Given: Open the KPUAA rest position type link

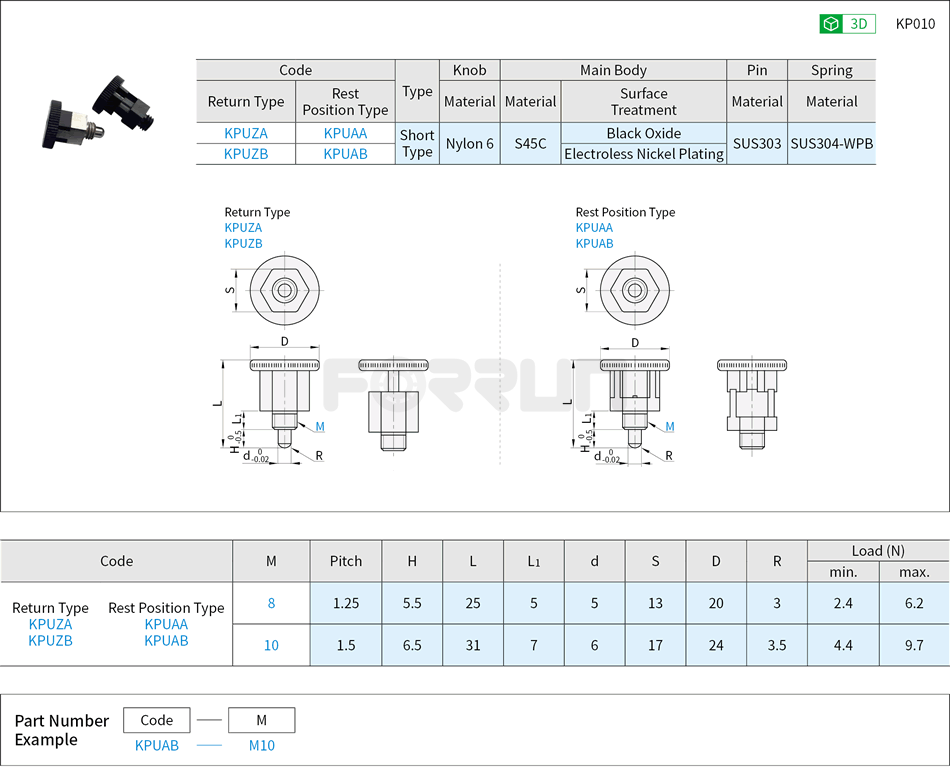Looking at the screenshot, I should coord(345,133).
